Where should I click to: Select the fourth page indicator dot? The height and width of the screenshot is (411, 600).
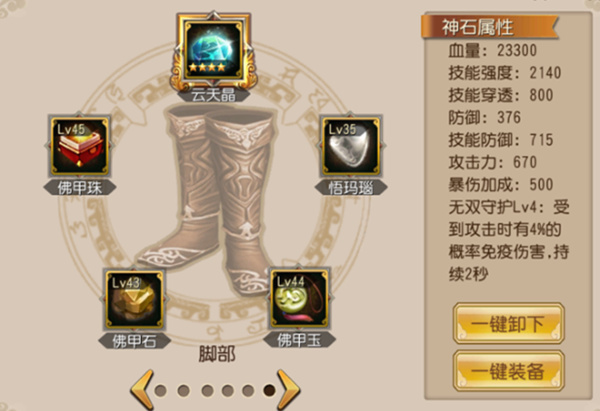click(228, 391)
